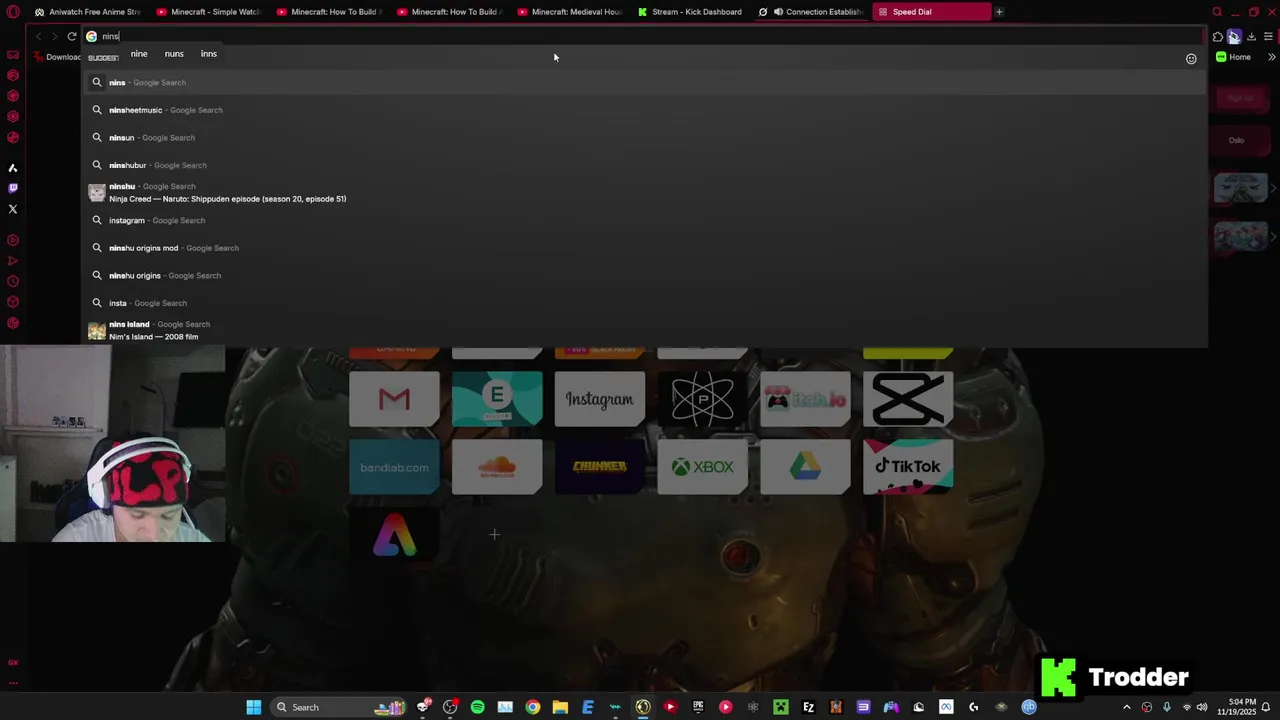This screenshot has width=1280, height=720.
Task: Pick the 'insta' search suggestion
Action: pos(645,303)
